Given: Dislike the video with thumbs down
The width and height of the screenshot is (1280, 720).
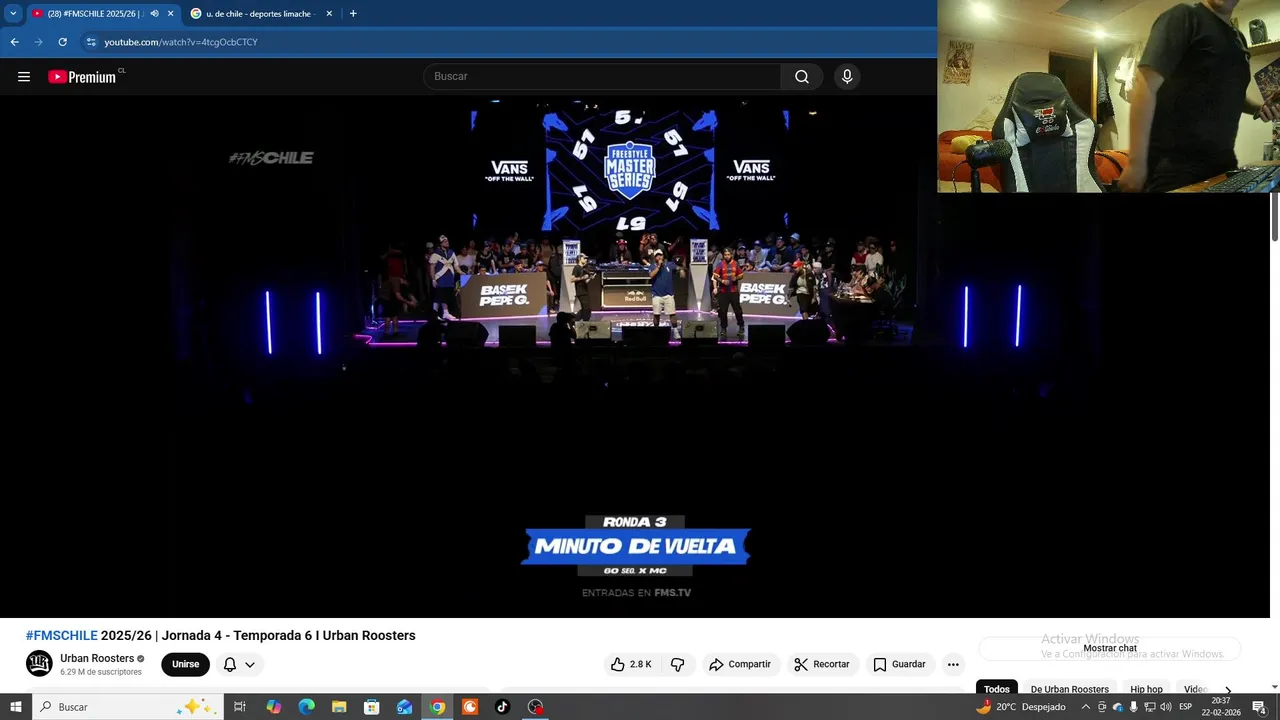Looking at the screenshot, I should coord(678,664).
